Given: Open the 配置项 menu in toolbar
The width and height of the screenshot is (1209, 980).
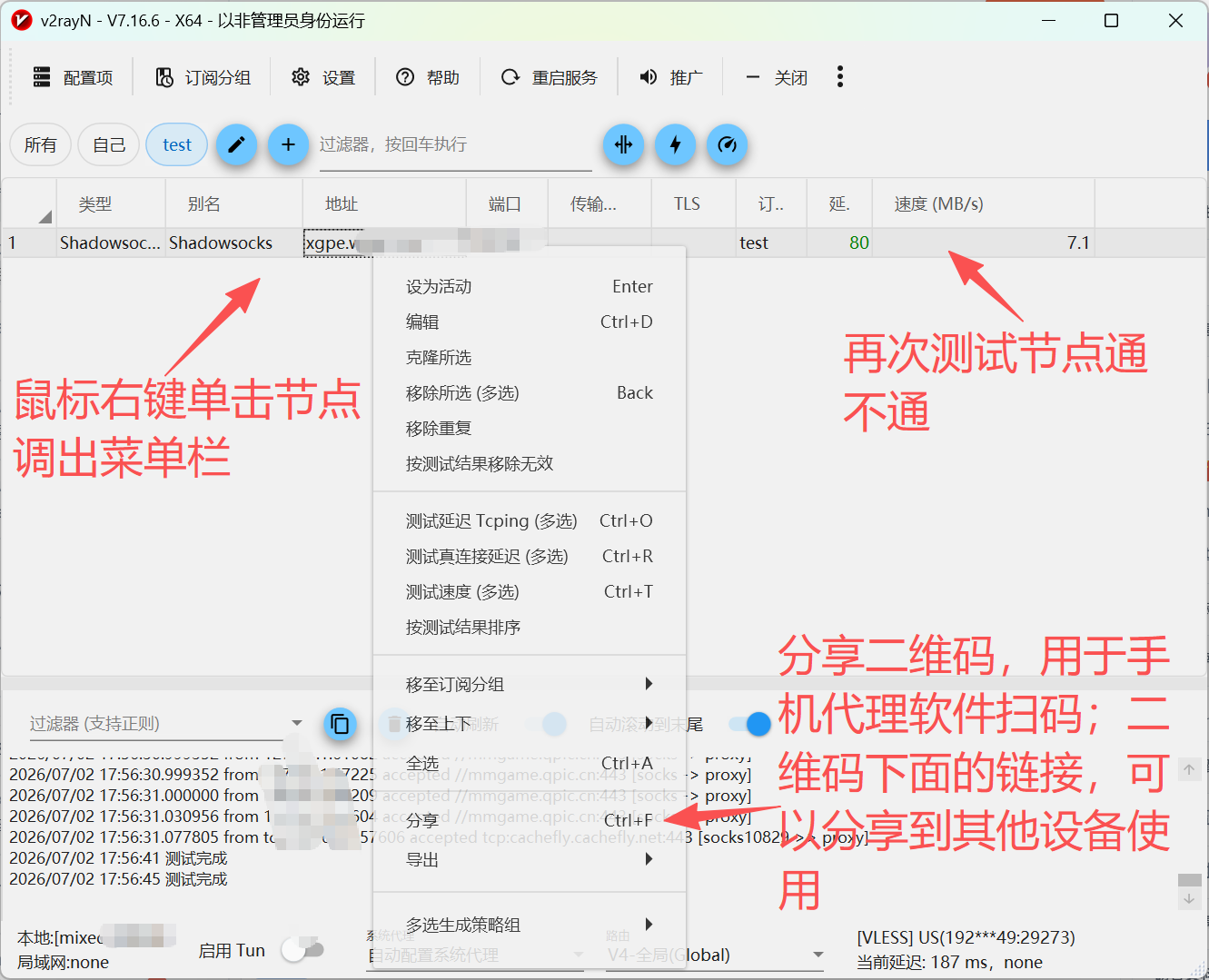Looking at the screenshot, I should click(x=73, y=77).
